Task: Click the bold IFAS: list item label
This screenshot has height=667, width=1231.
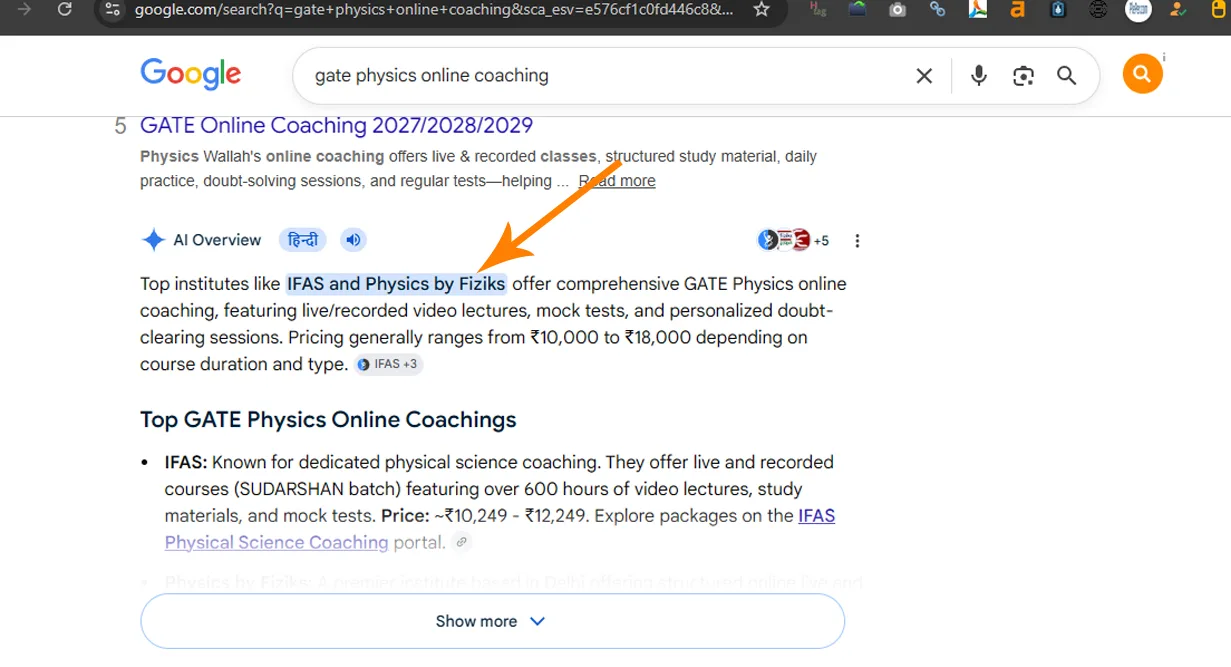Action: click(x=186, y=463)
